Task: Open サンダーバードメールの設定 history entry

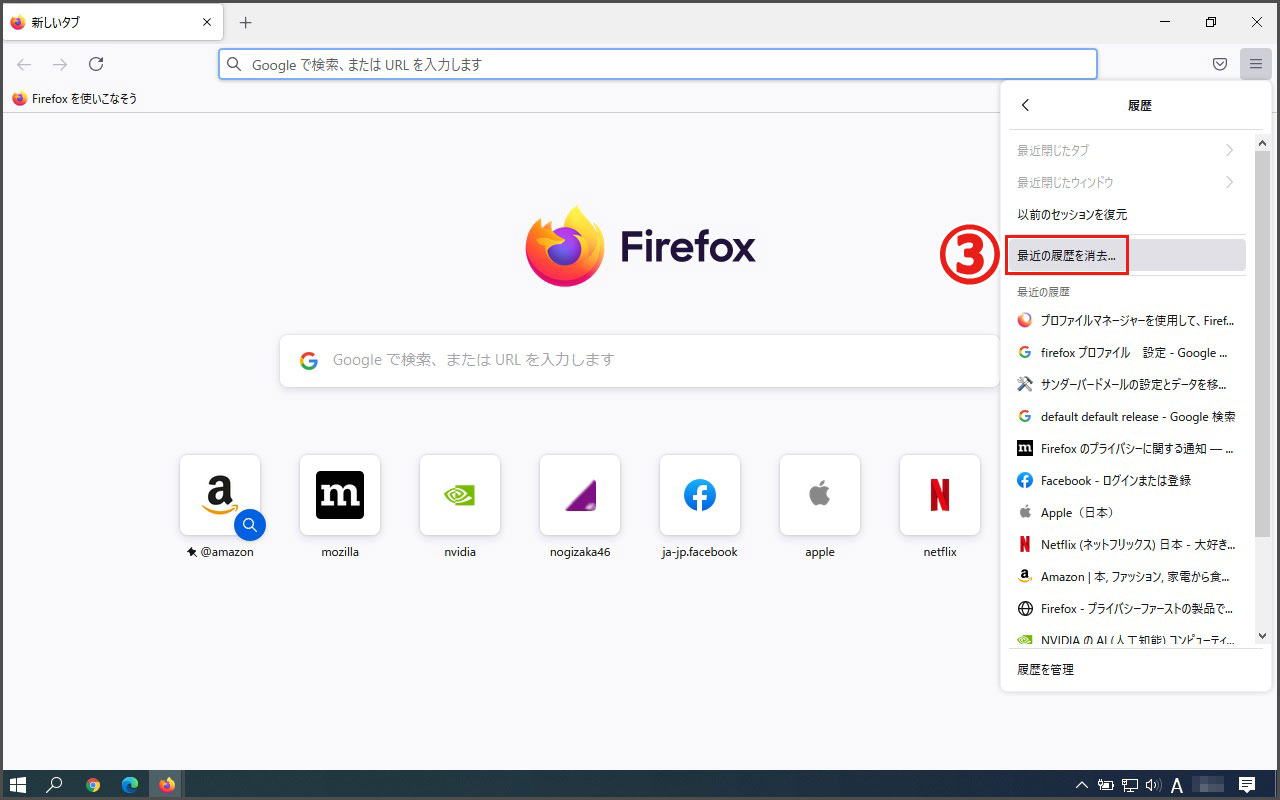Action: point(1126,385)
